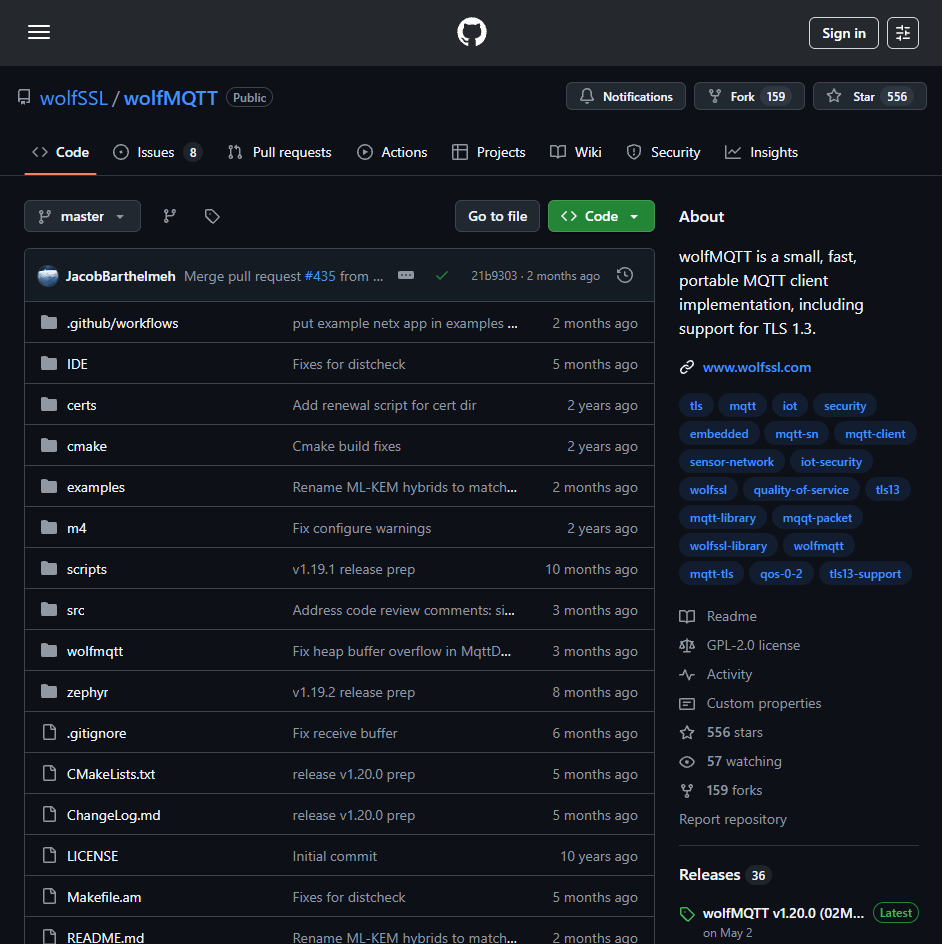Image resolution: width=942 pixels, height=944 pixels.
Task: Star the repository
Action: (x=869, y=96)
